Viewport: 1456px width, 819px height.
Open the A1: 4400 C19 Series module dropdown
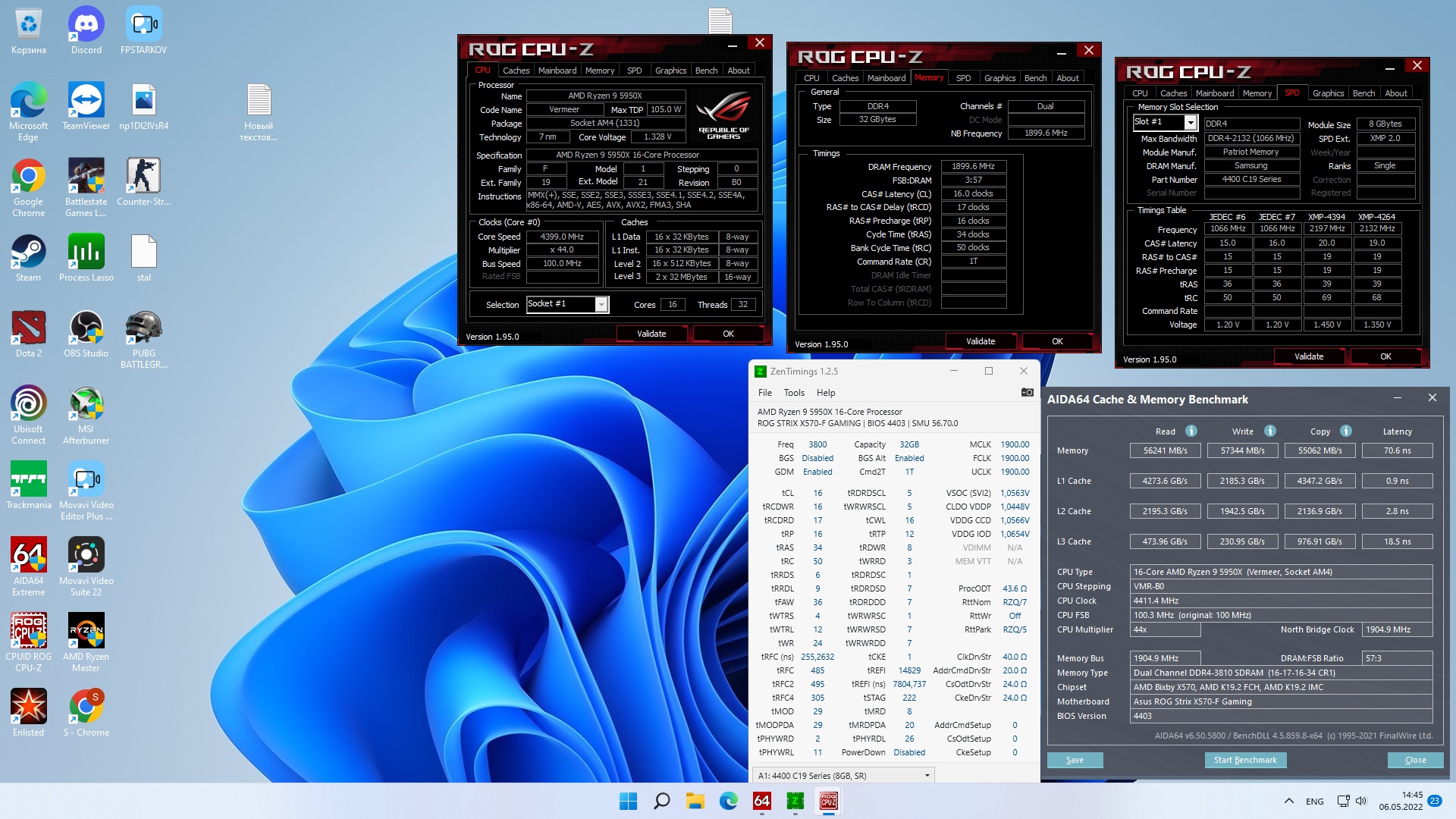[x=927, y=775]
